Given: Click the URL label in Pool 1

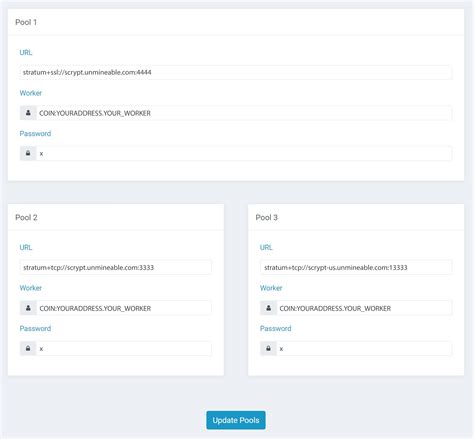Looking at the screenshot, I should (x=26, y=52).
